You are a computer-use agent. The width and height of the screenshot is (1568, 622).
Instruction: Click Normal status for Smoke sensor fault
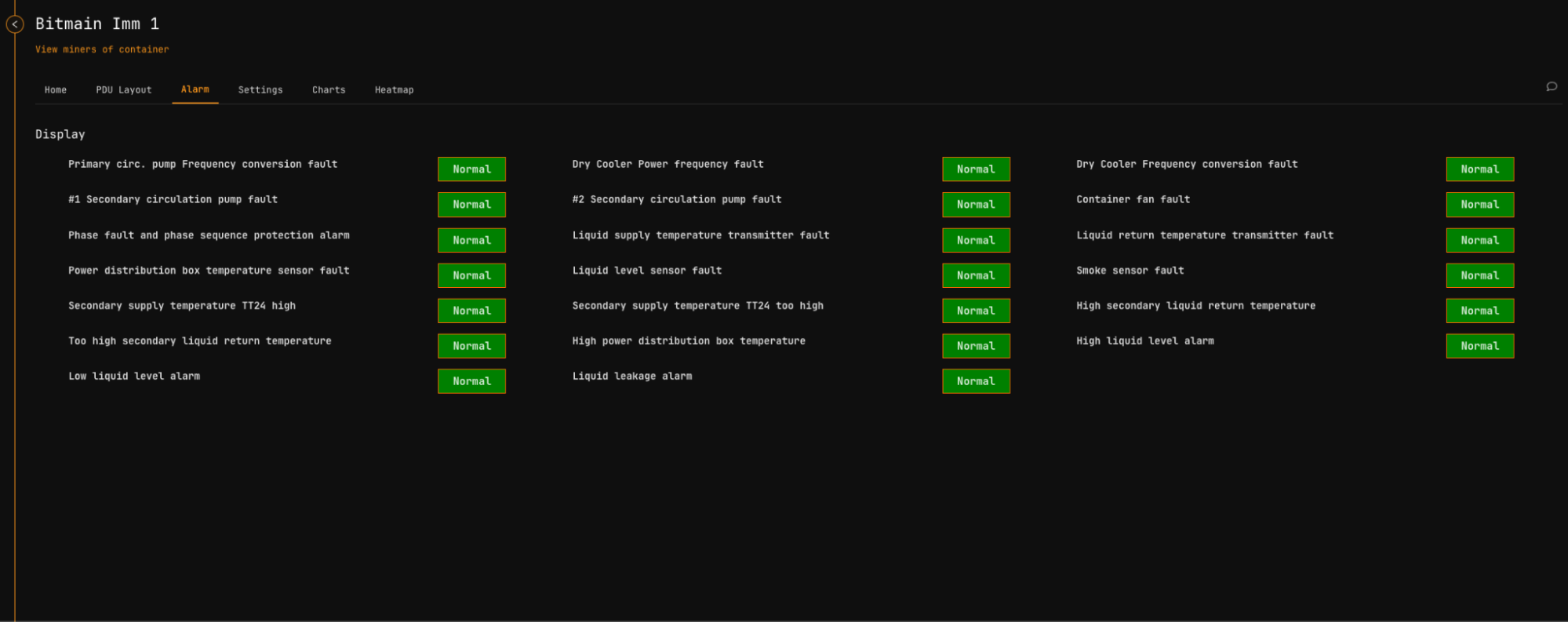1479,275
